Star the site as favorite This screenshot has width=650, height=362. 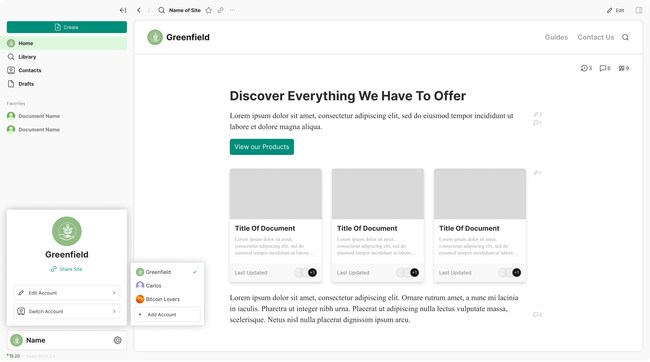(x=209, y=10)
